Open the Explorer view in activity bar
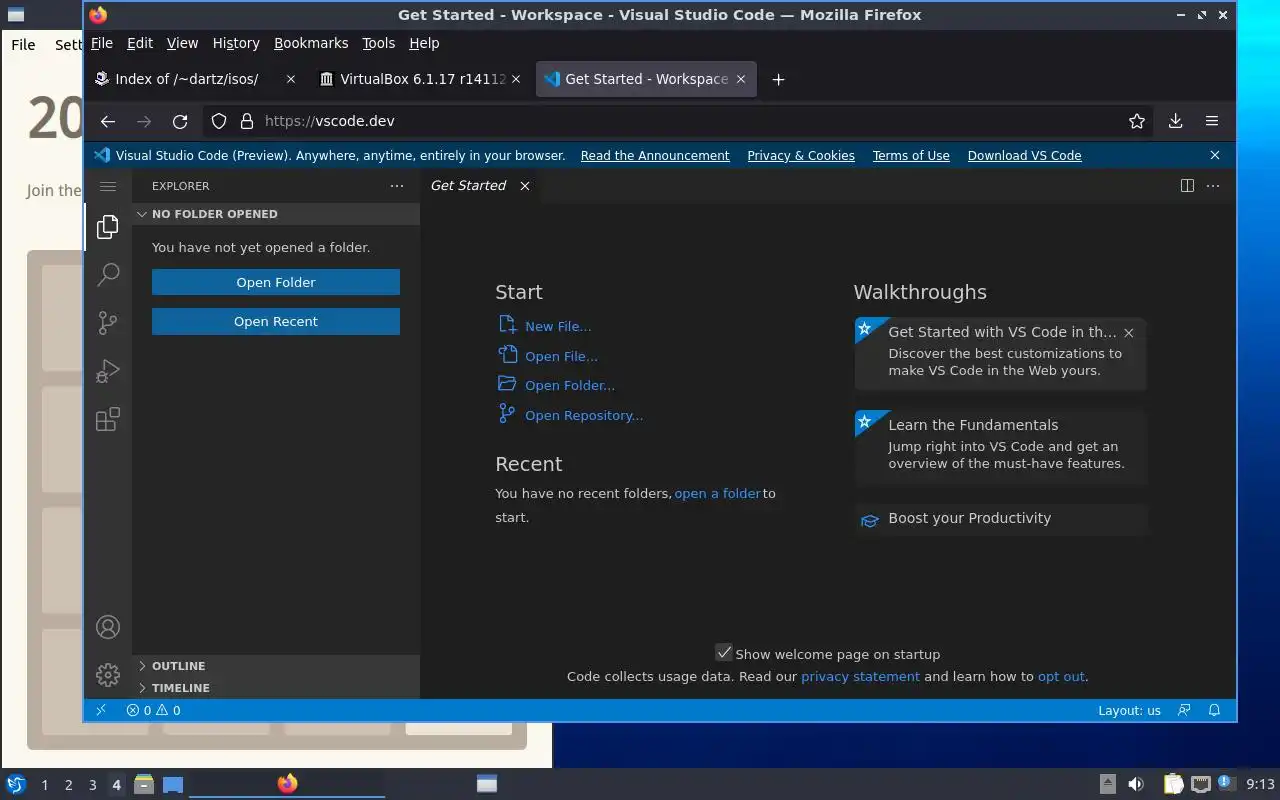This screenshot has height=800, width=1280. [108, 227]
